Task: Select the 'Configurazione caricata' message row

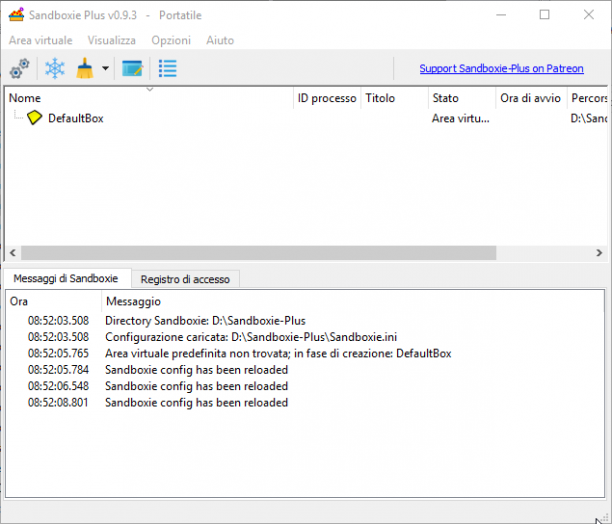Action: point(305,337)
